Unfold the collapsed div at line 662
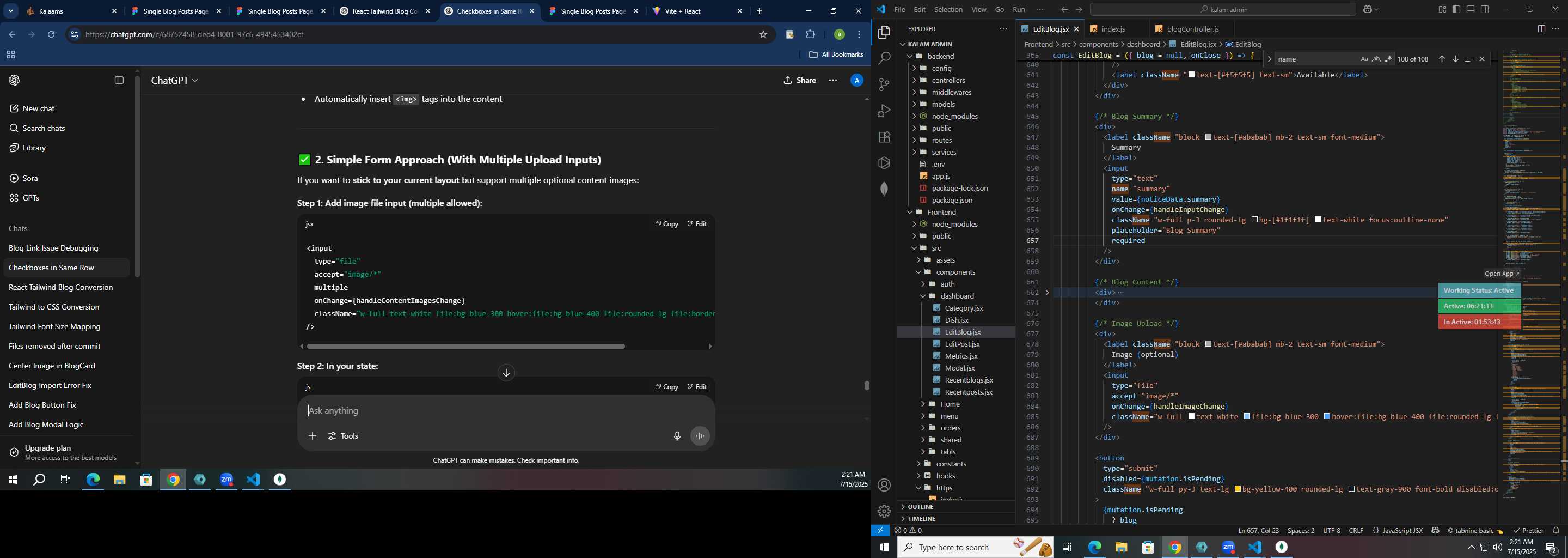 (1047, 293)
